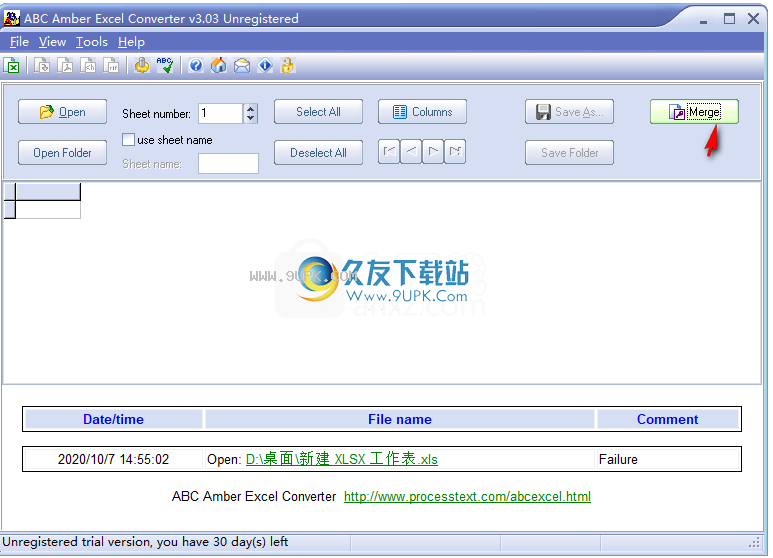
Task: Go to last record navigation button
Action: point(455,151)
